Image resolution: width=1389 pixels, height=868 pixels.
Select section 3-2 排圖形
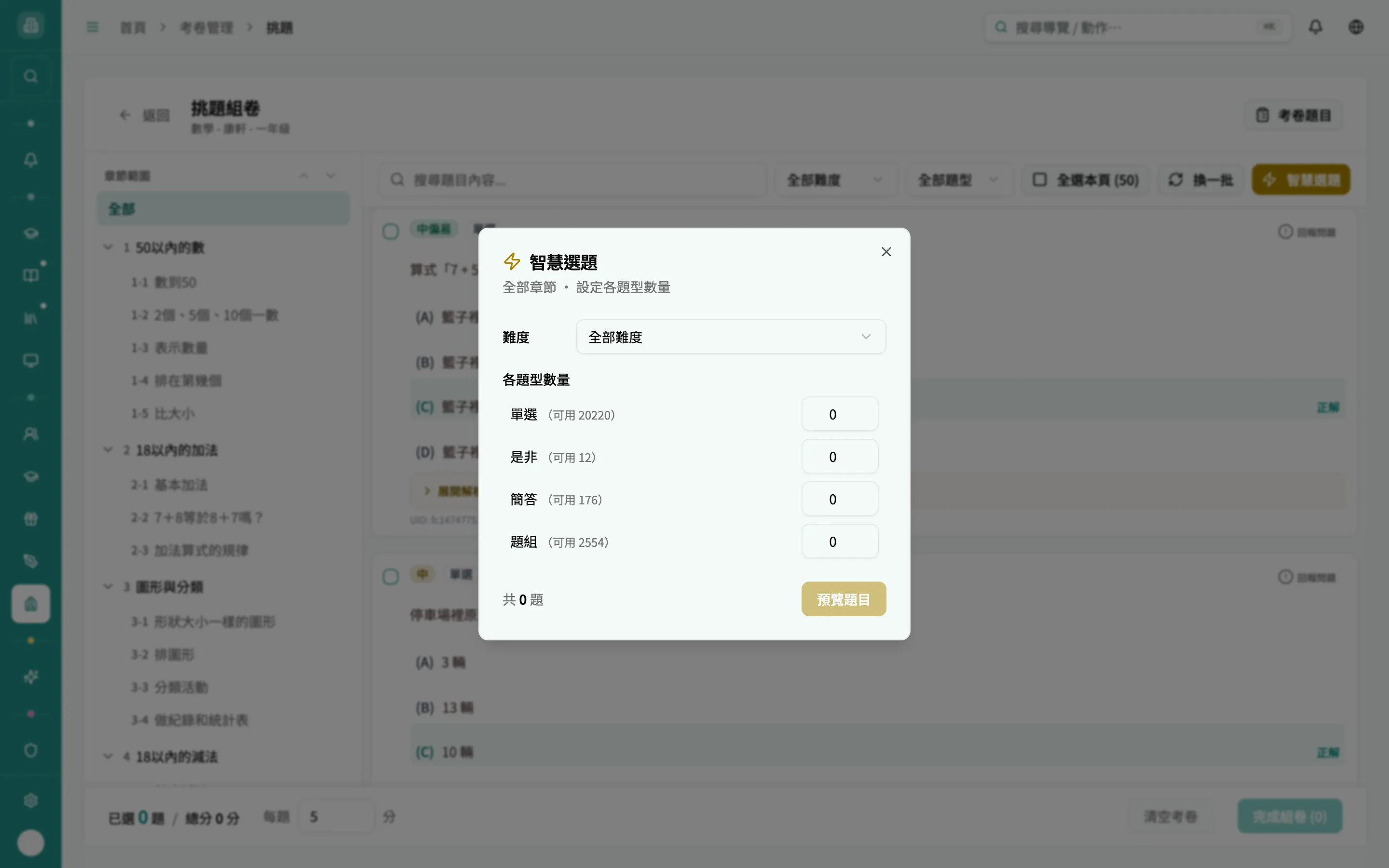(163, 654)
